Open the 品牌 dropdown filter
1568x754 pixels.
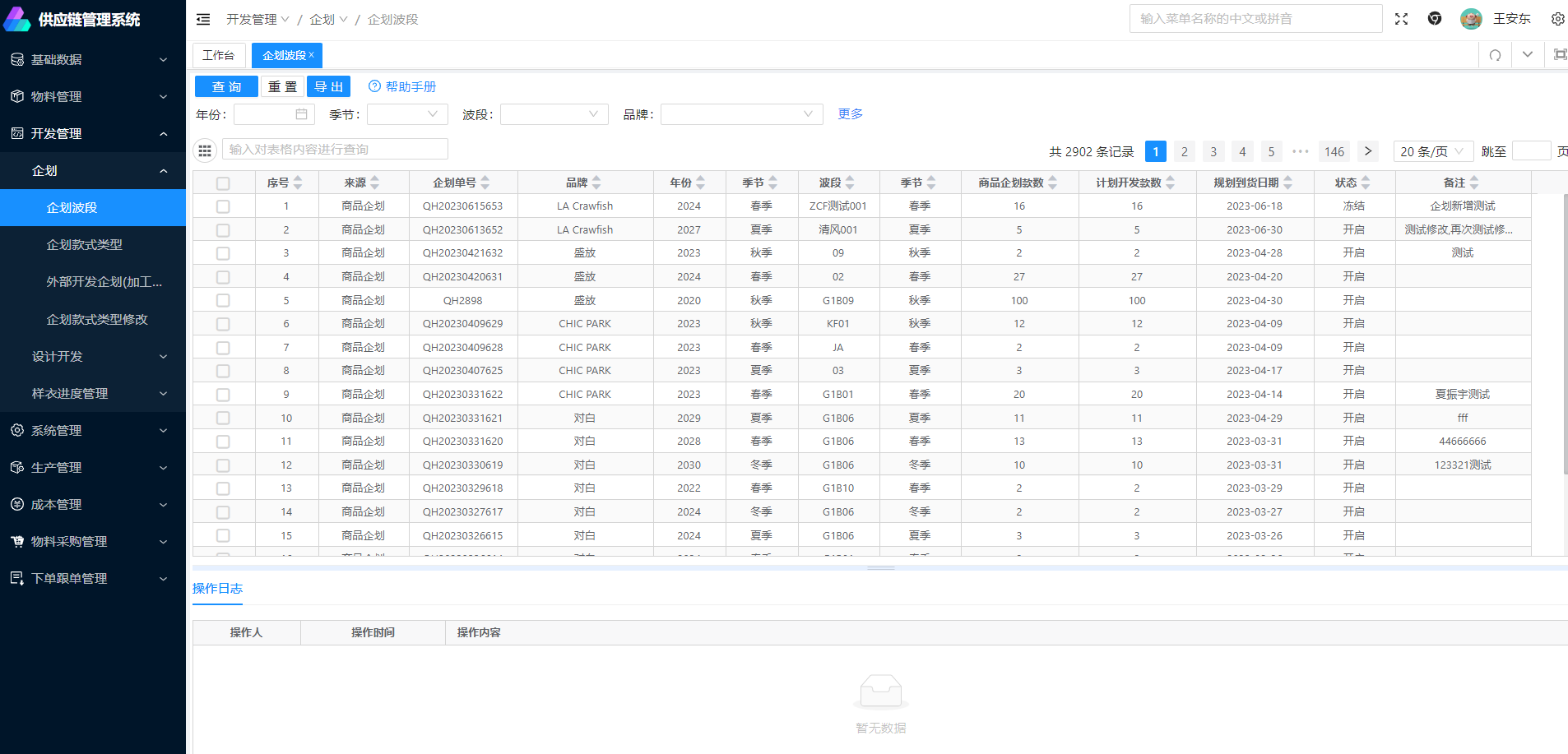[x=741, y=114]
